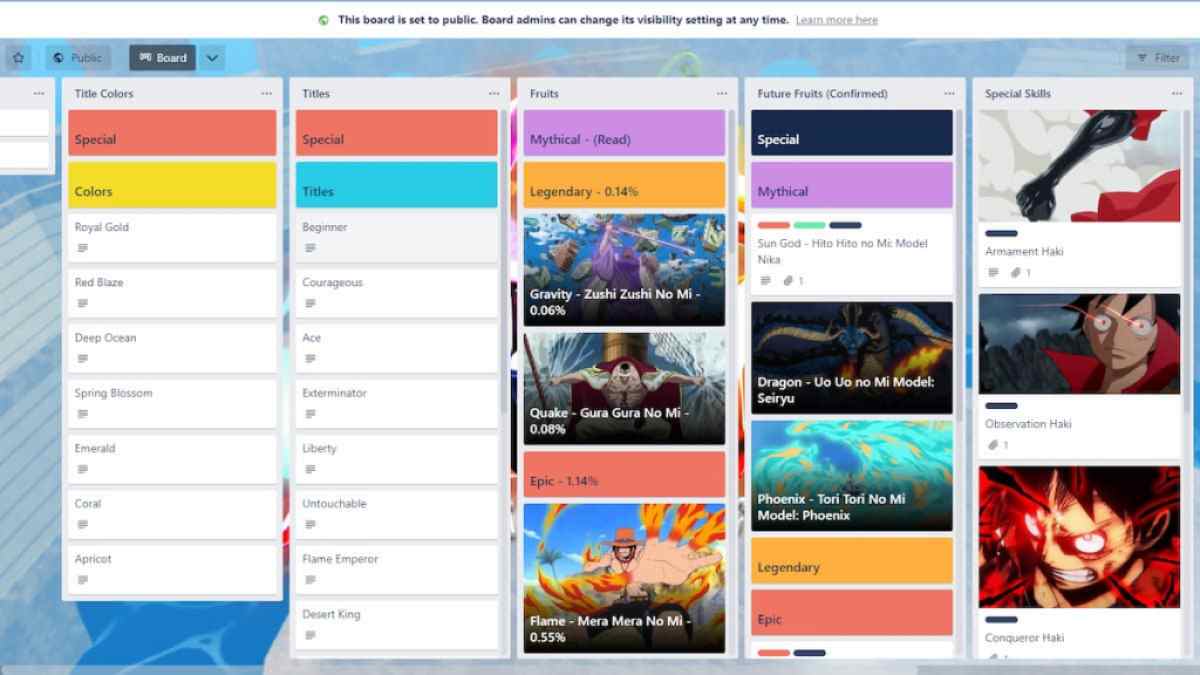Select the Board view button

tap(162, 58)
